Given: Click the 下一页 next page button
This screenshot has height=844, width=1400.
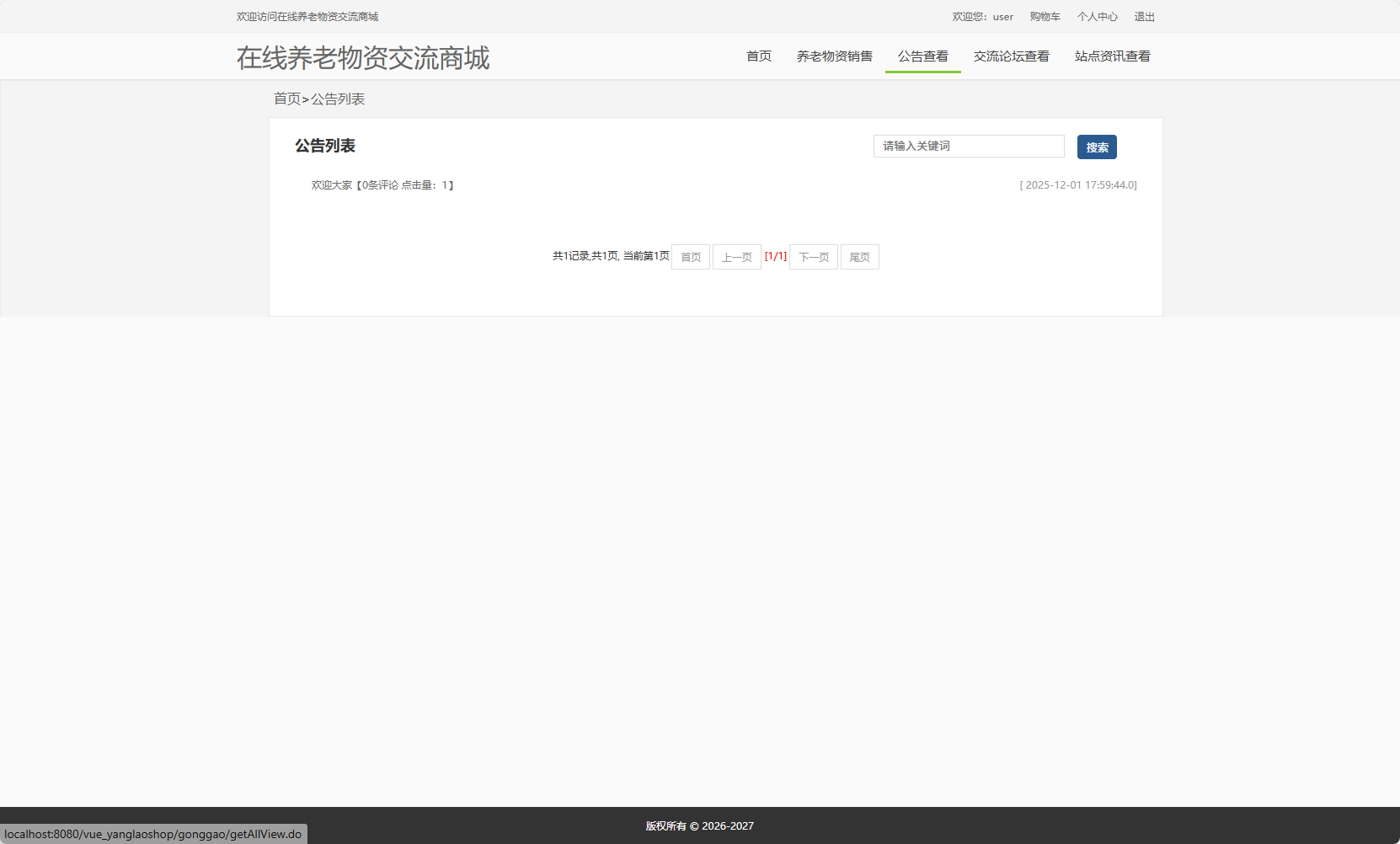Looking at the screenshot, I should 812,257.
